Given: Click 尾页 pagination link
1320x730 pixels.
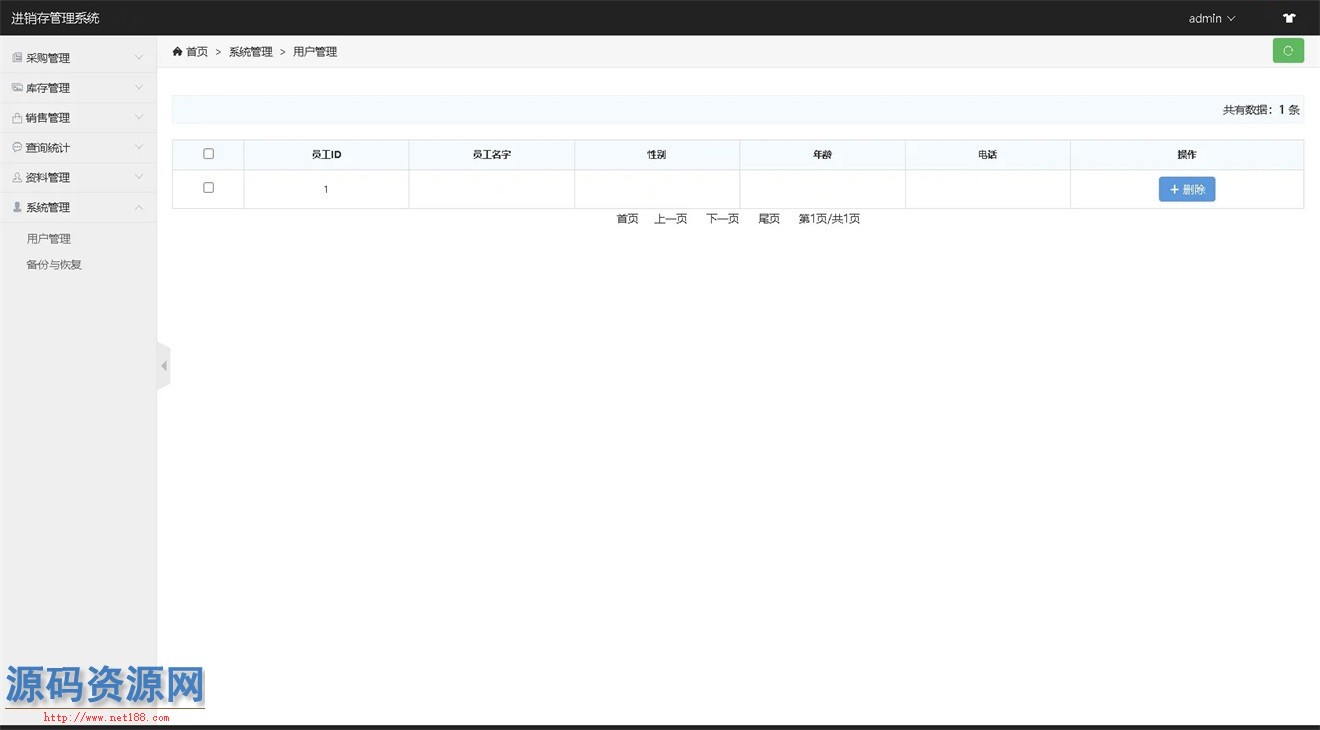Looking at the screenshot, I should click(769, 219).
